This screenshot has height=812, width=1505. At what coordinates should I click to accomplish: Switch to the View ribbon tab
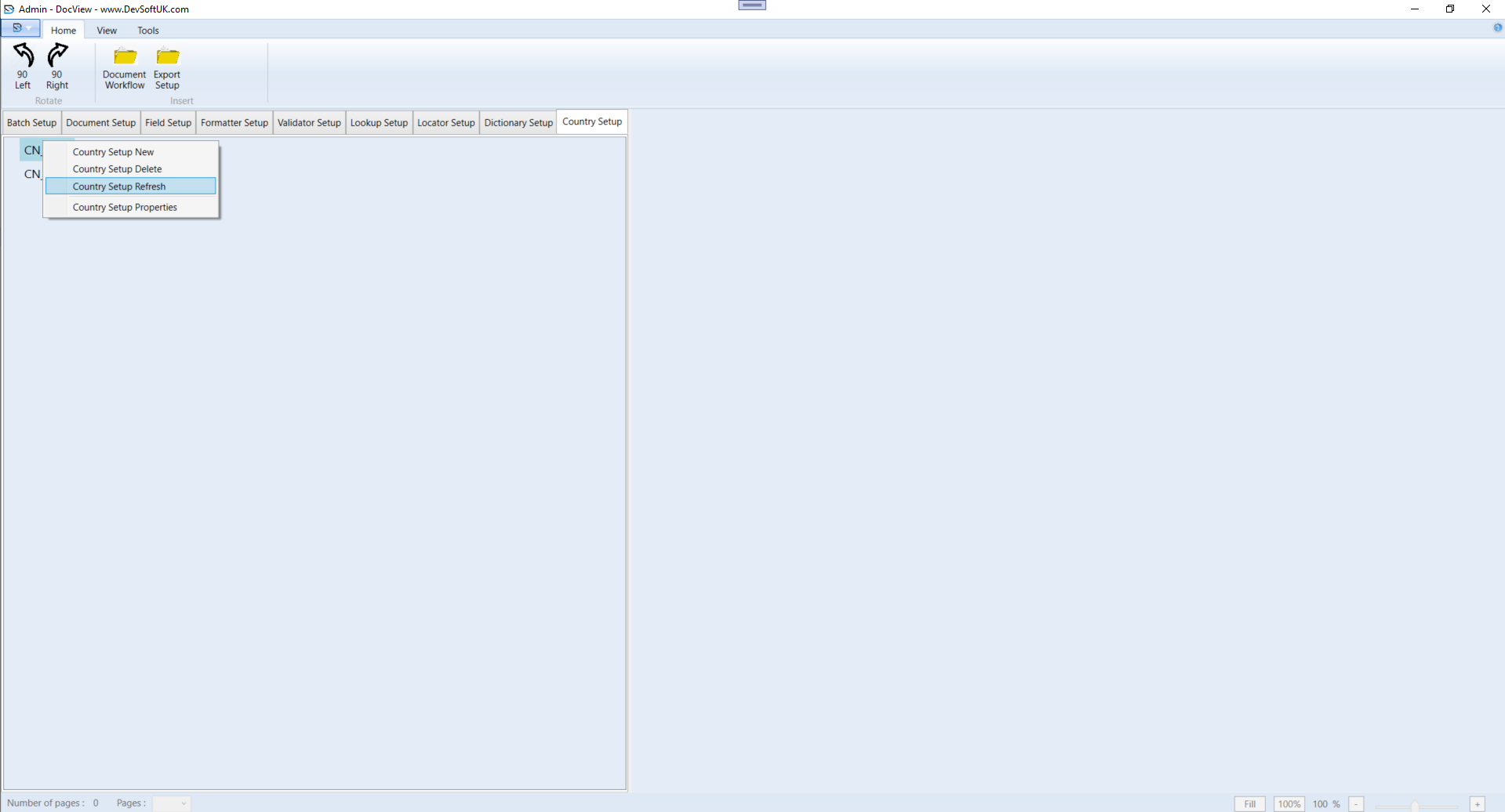point(106,31)
